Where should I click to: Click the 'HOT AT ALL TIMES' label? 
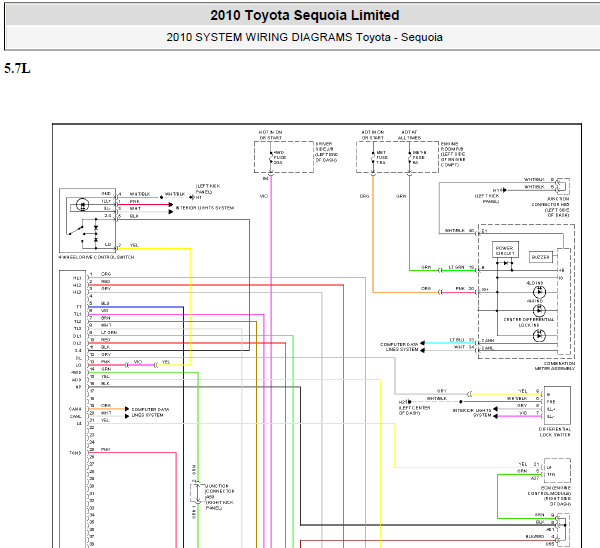coord(409,135)
